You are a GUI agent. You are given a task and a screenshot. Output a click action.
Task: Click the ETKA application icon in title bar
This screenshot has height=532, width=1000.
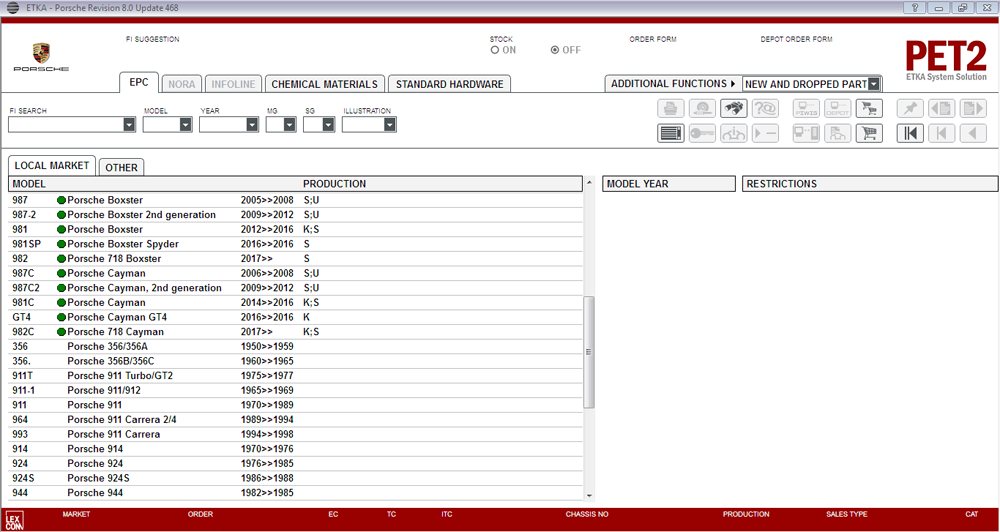13,8
